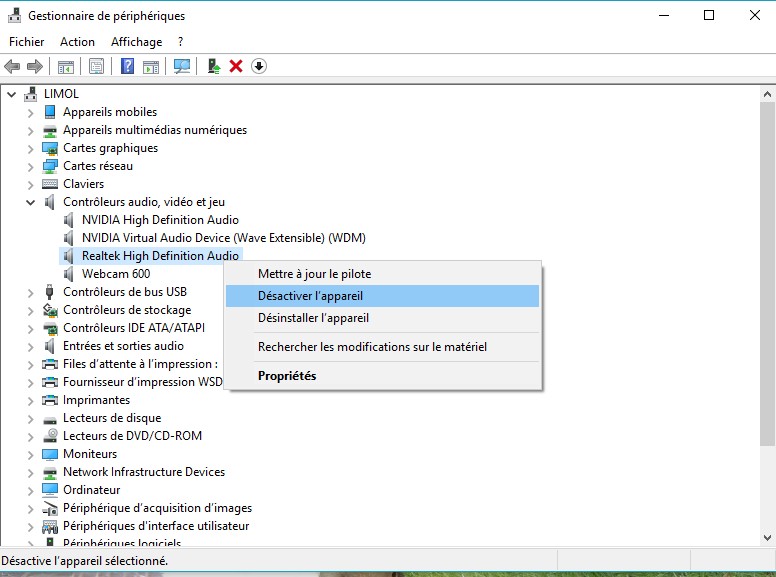Click the Moniteurs monitor icon

(x=50, y=454)
